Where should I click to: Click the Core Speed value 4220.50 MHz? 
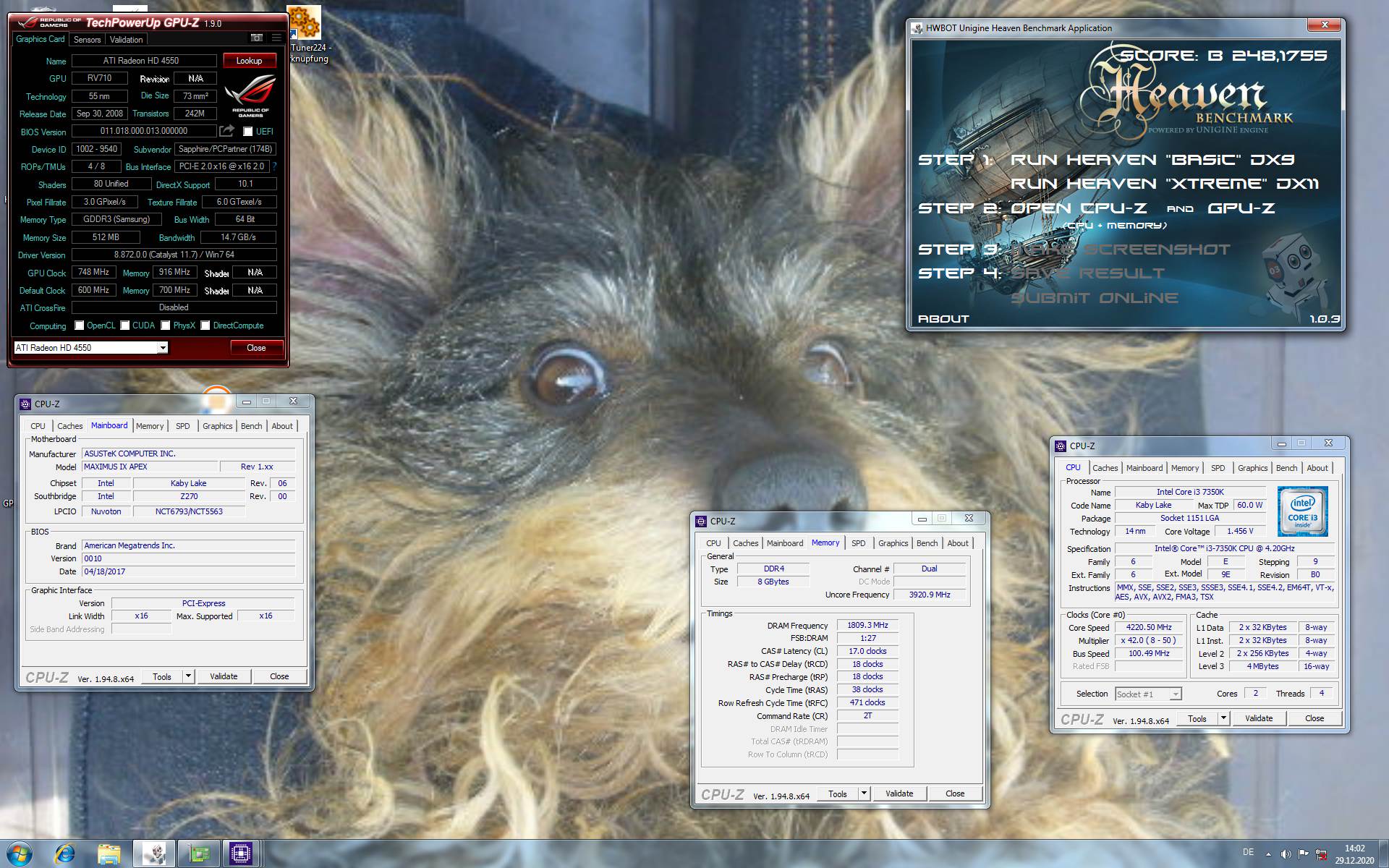(x=1149, y=627)
